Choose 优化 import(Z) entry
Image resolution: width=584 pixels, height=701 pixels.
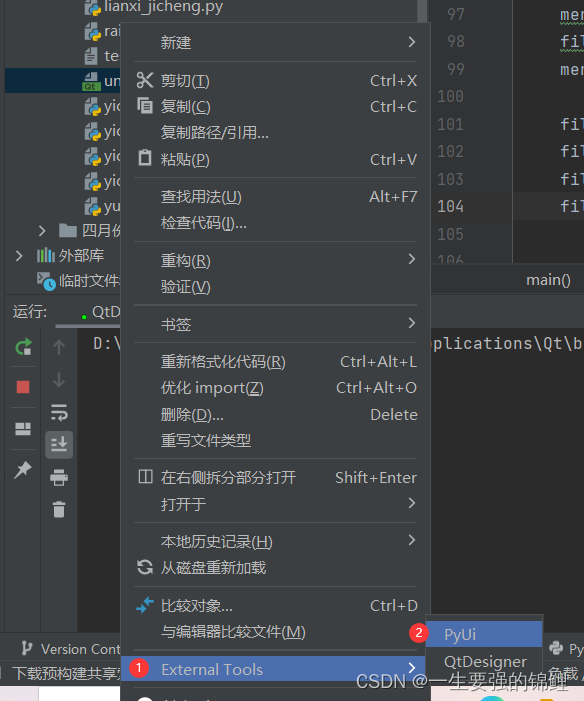[x=275, y=388]
